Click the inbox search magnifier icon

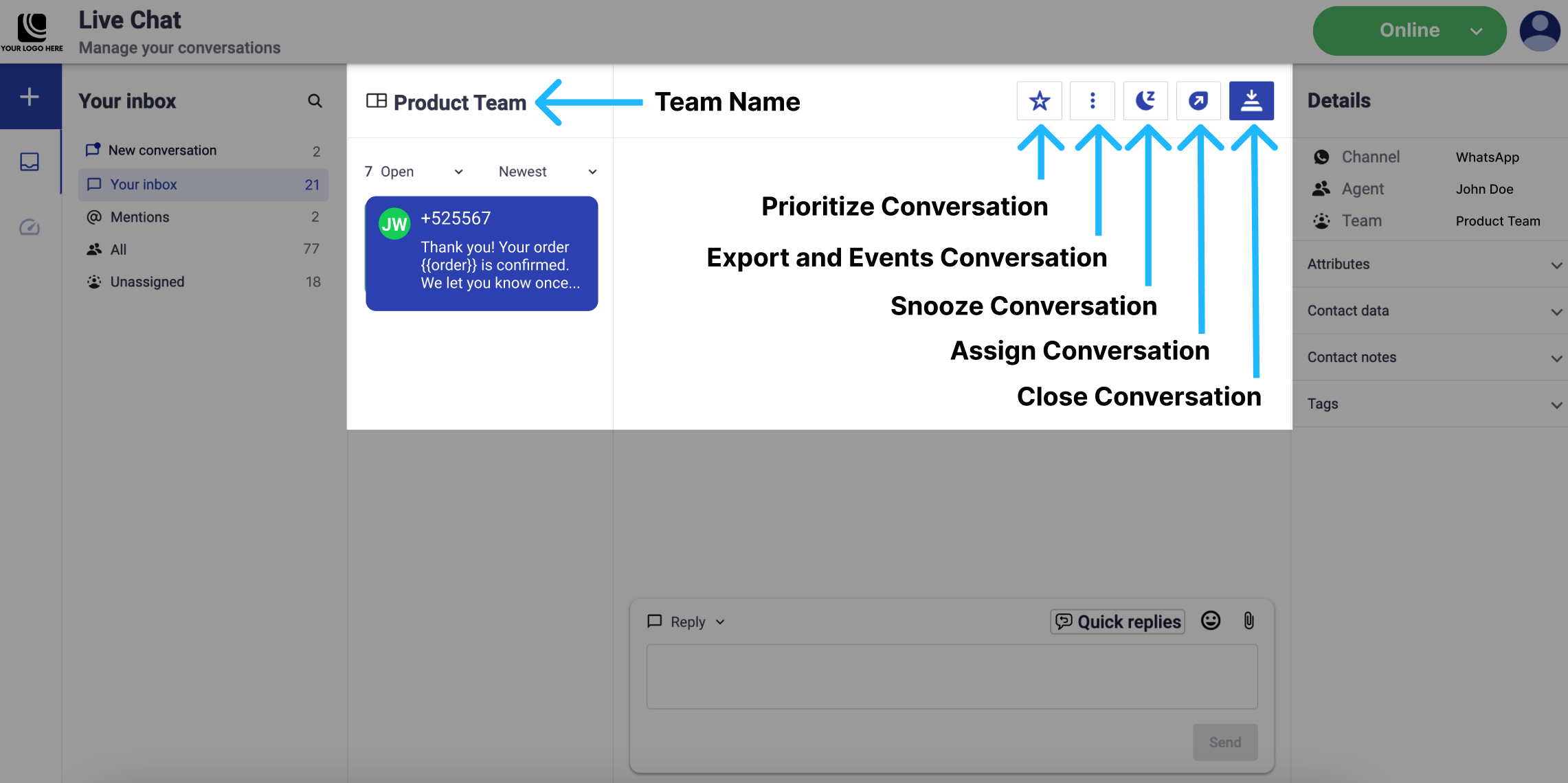coord(315,101)
